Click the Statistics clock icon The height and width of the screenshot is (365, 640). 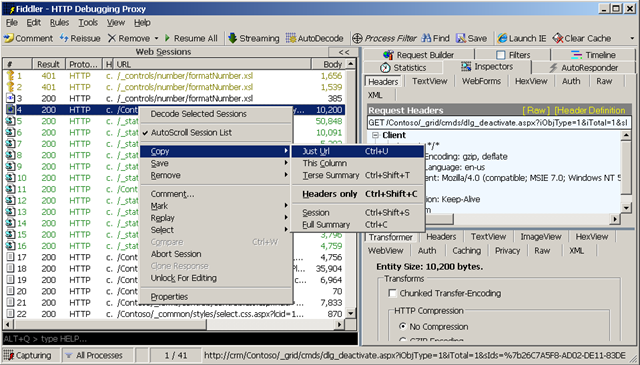pyautogui.click(x=385, y=68)
